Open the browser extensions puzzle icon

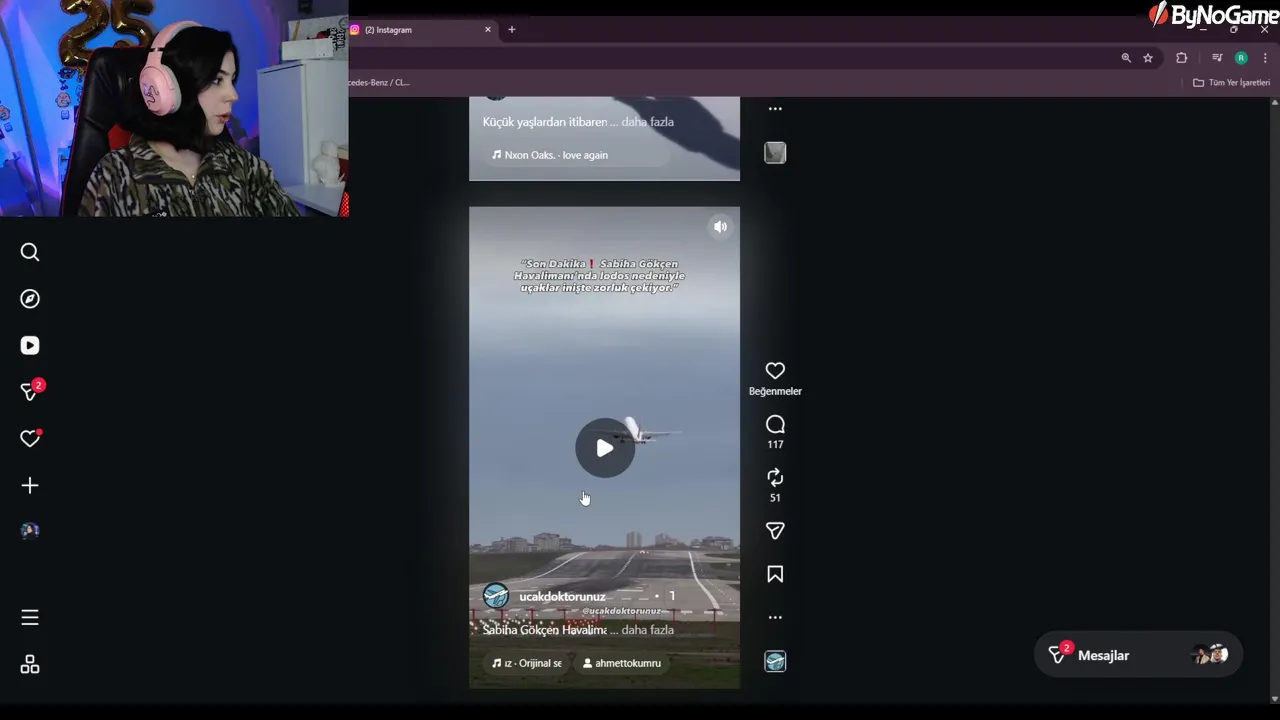click(1182, 58)
